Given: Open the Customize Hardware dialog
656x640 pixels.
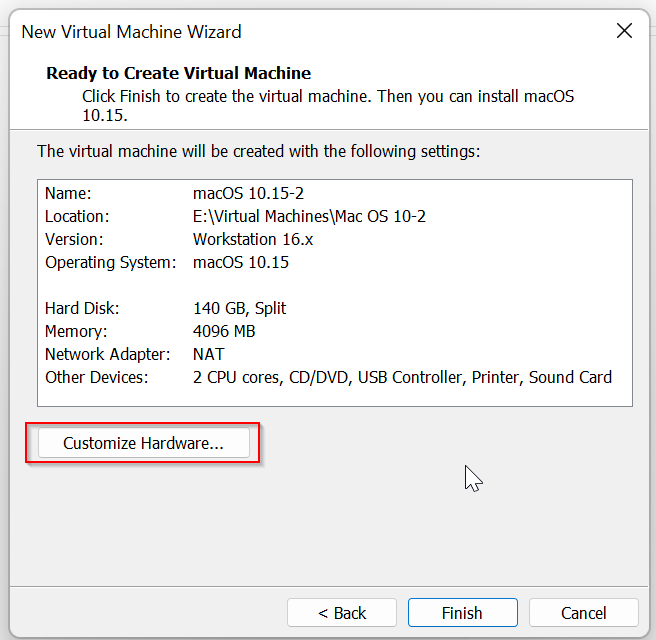Looking at the screenshot, I should pos(143,443).
